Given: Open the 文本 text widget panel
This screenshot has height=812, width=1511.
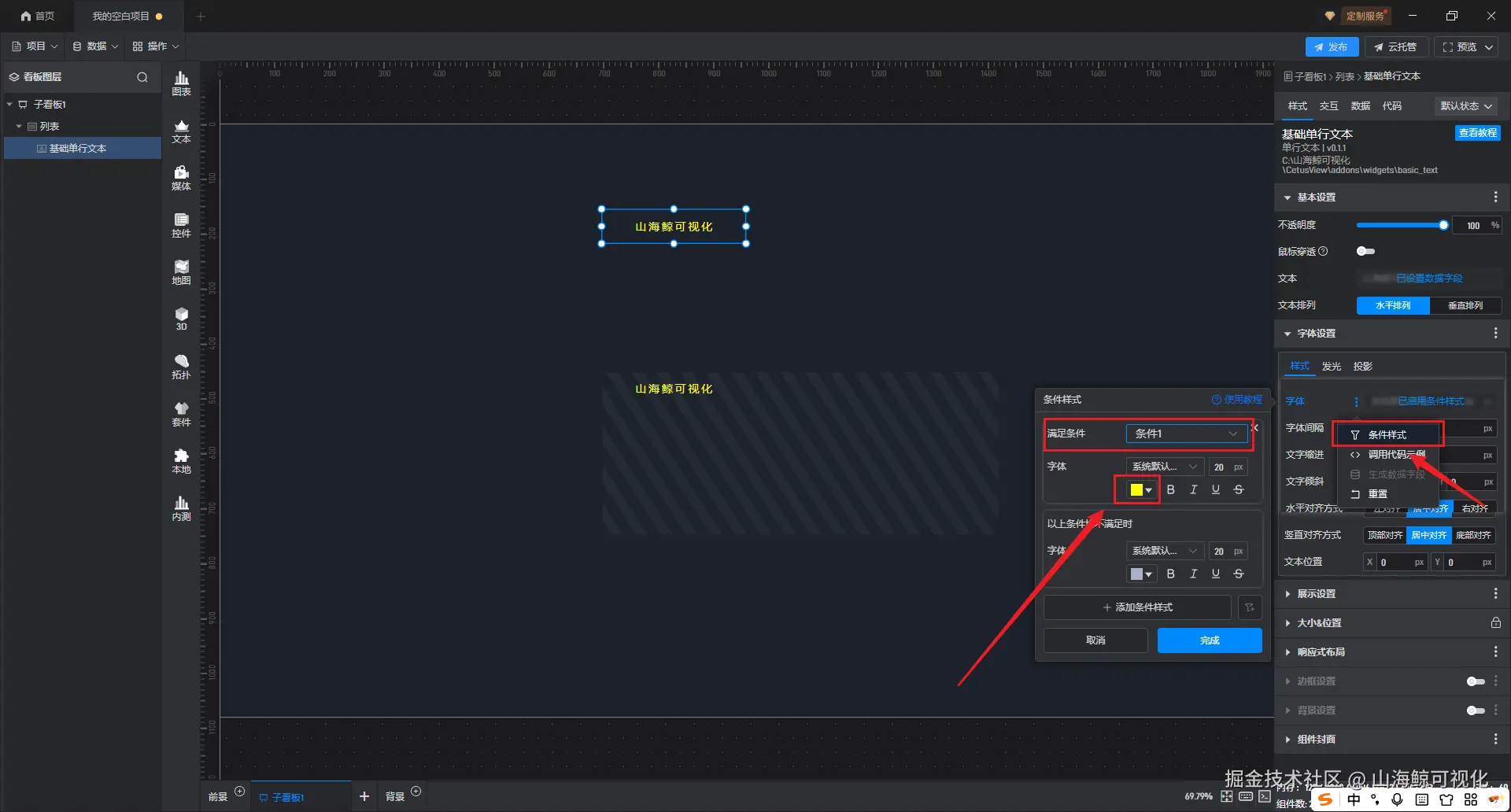Looking at the screenshot, I should coord(181,131).
